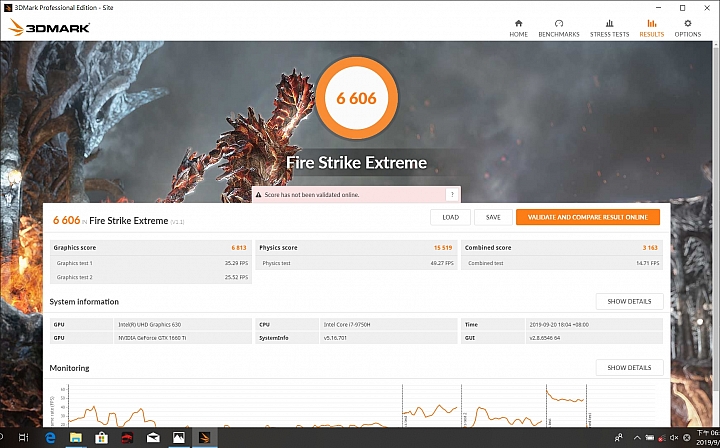Viewport: 720px width, 448px height.
Task: Click the validation warning help question mark
Action: point(452,195)
